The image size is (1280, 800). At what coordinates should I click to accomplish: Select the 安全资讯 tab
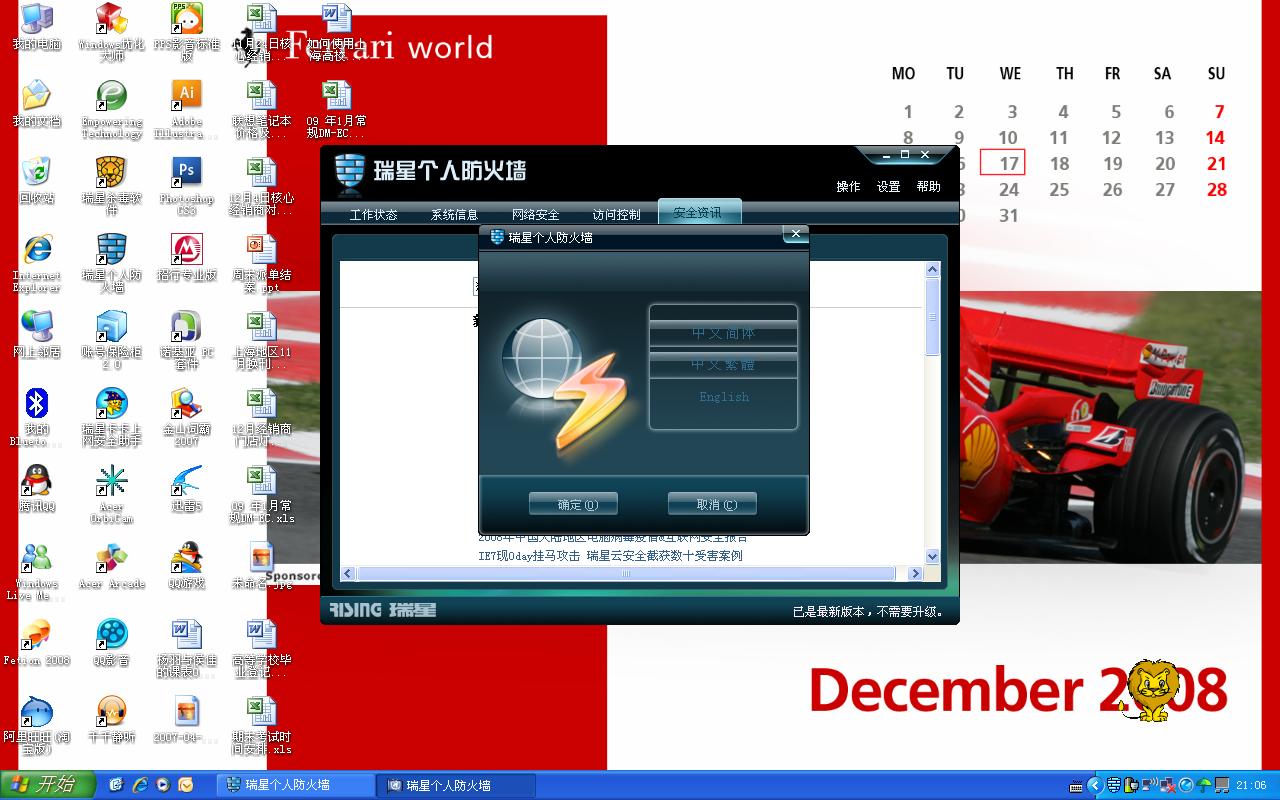[698, 212]
